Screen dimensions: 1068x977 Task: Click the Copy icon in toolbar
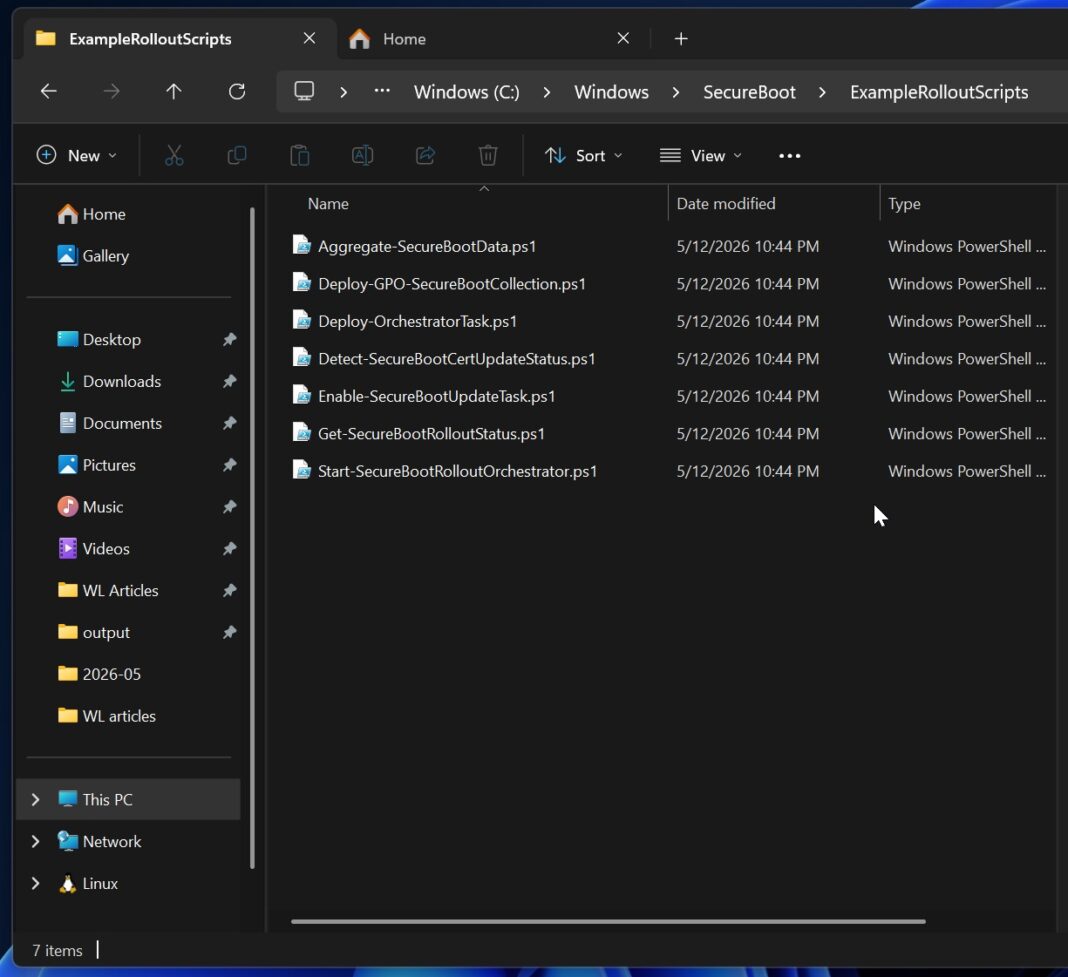tap(236, 156)
